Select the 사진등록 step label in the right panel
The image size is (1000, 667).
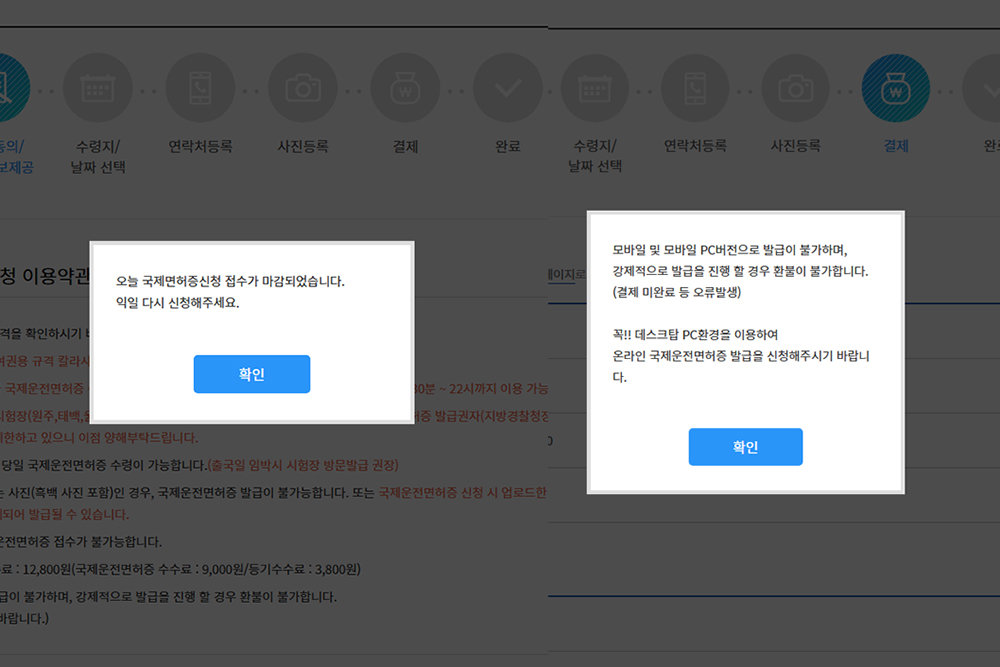[795, 146]
